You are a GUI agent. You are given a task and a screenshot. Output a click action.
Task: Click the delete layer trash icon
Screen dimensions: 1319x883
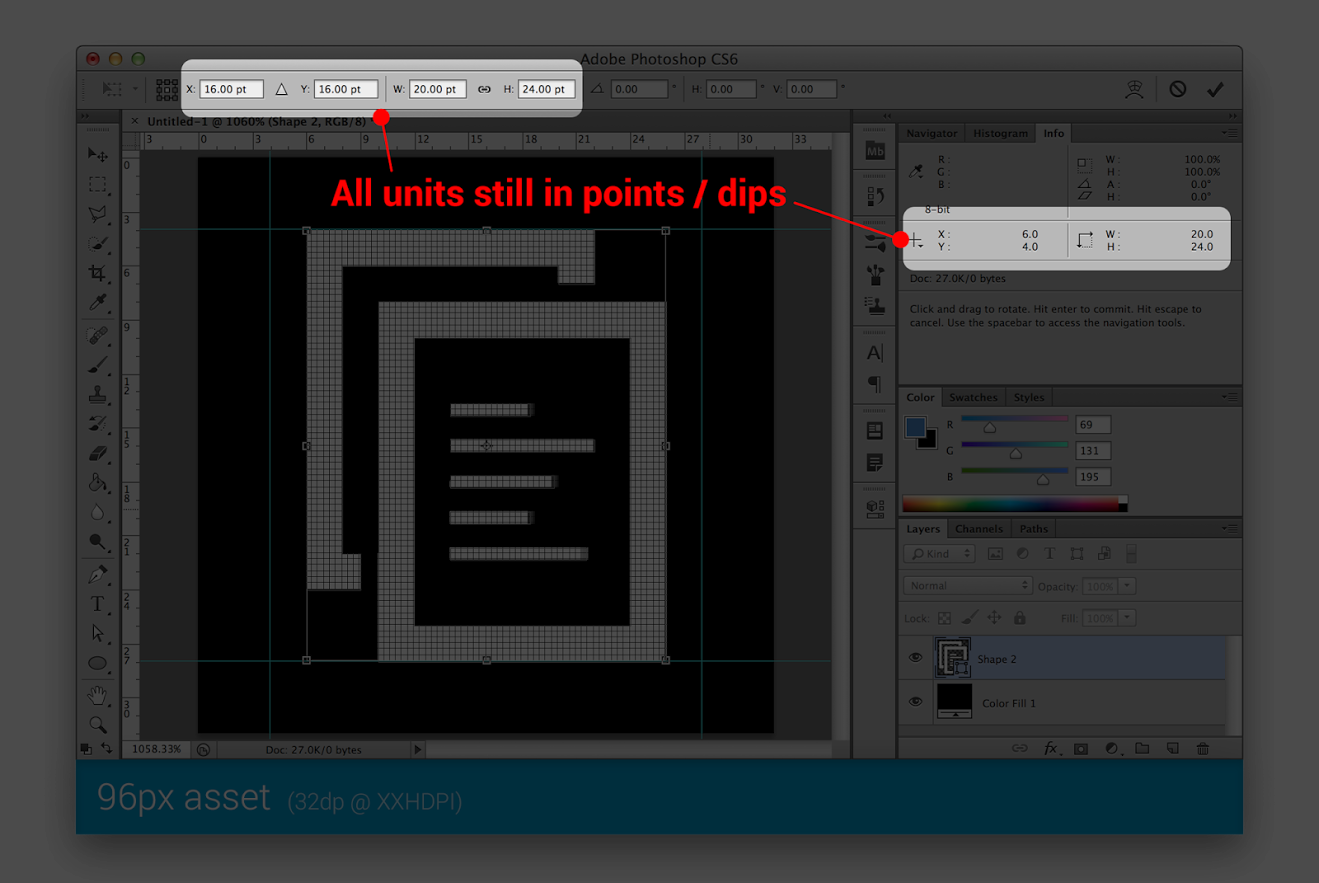coord(1203,748)
